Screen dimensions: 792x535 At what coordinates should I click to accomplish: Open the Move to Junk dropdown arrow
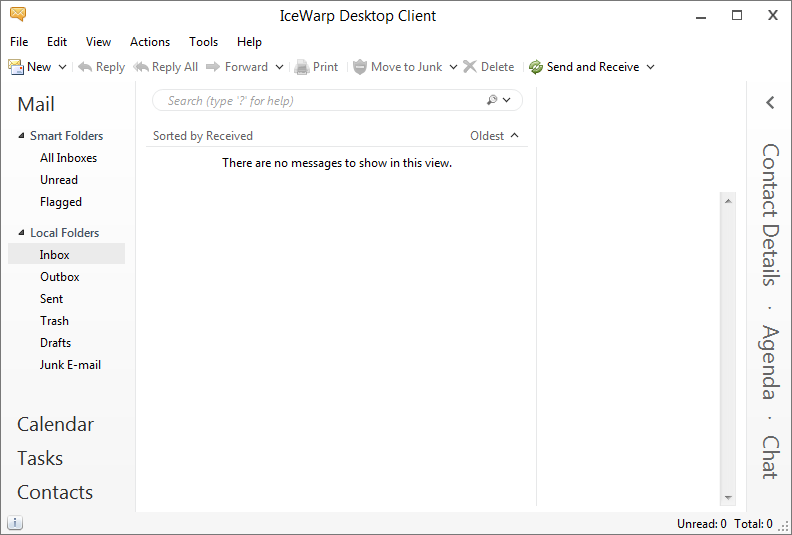453,67
